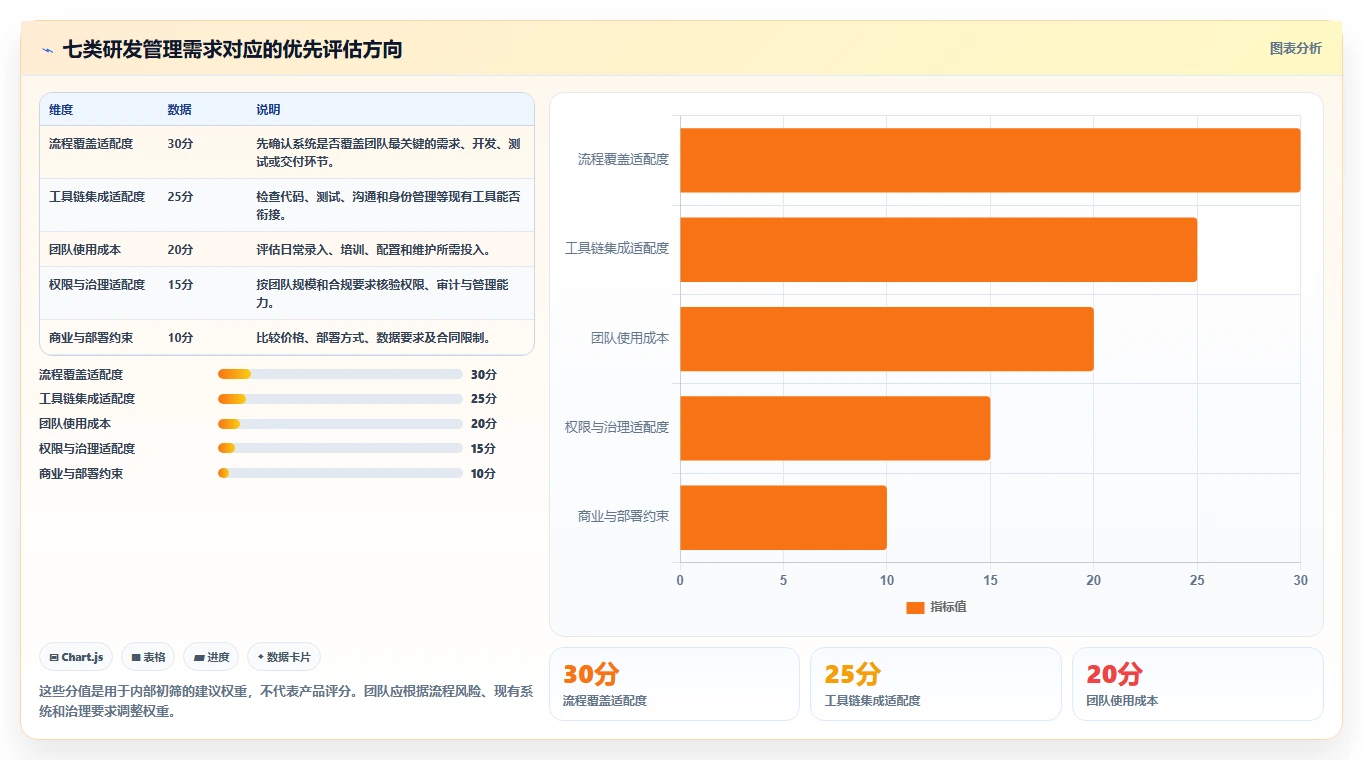
Task: Click the 30分 cell in the table
Action: (x=180, y=144)
